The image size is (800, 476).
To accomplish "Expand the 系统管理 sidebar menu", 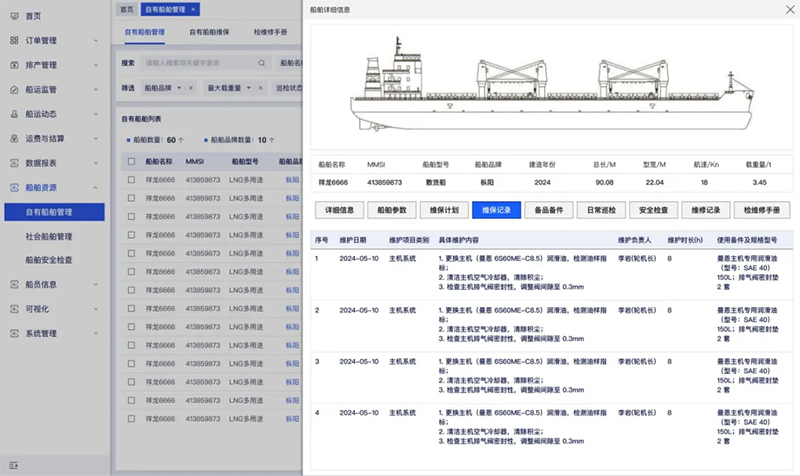I will 95,333.
